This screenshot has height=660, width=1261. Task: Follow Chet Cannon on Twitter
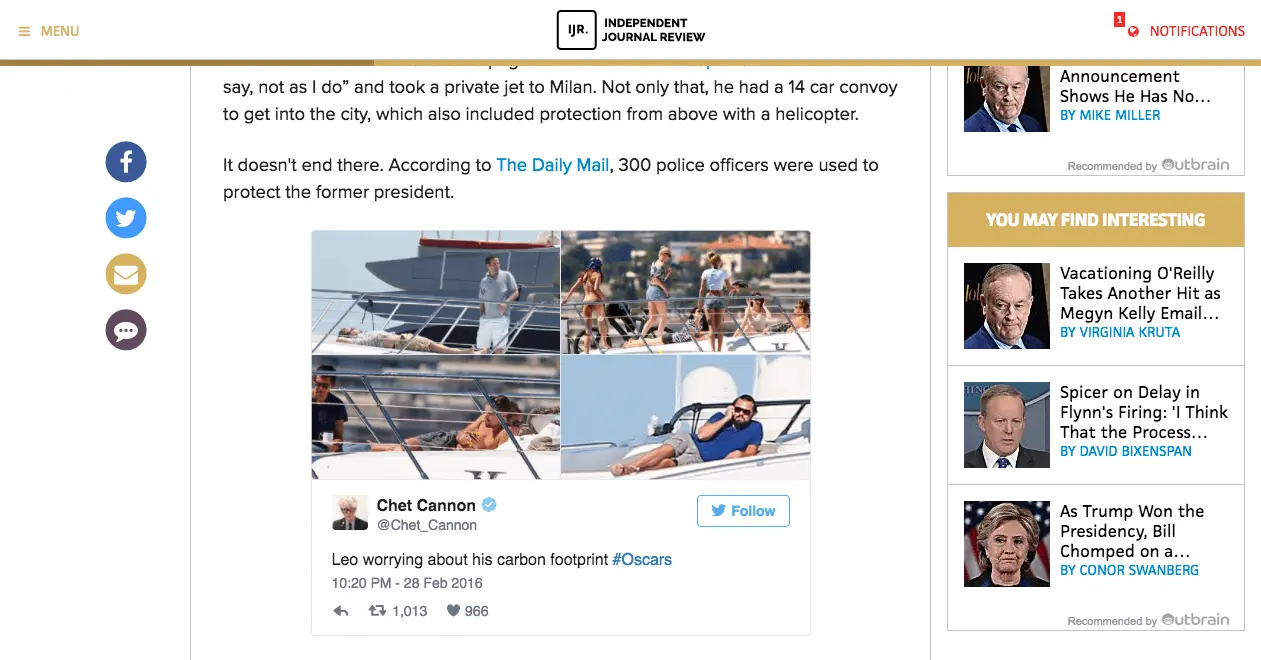tap(743, 511)
